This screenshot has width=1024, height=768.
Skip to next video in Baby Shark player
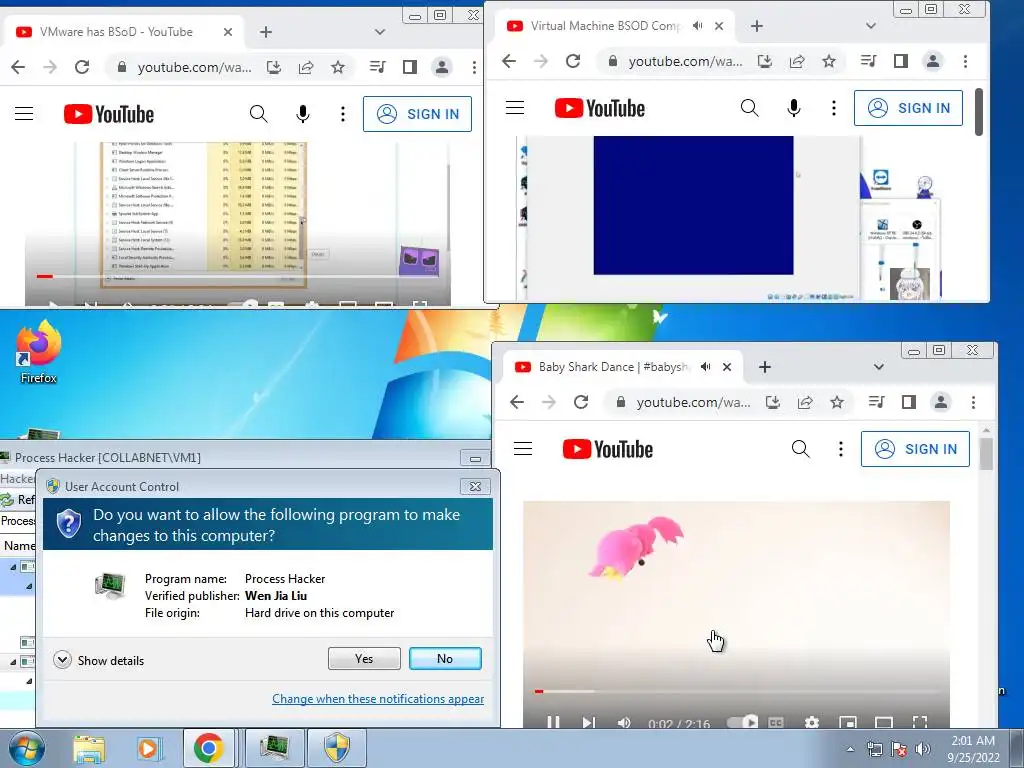click(x=588, y=722)
